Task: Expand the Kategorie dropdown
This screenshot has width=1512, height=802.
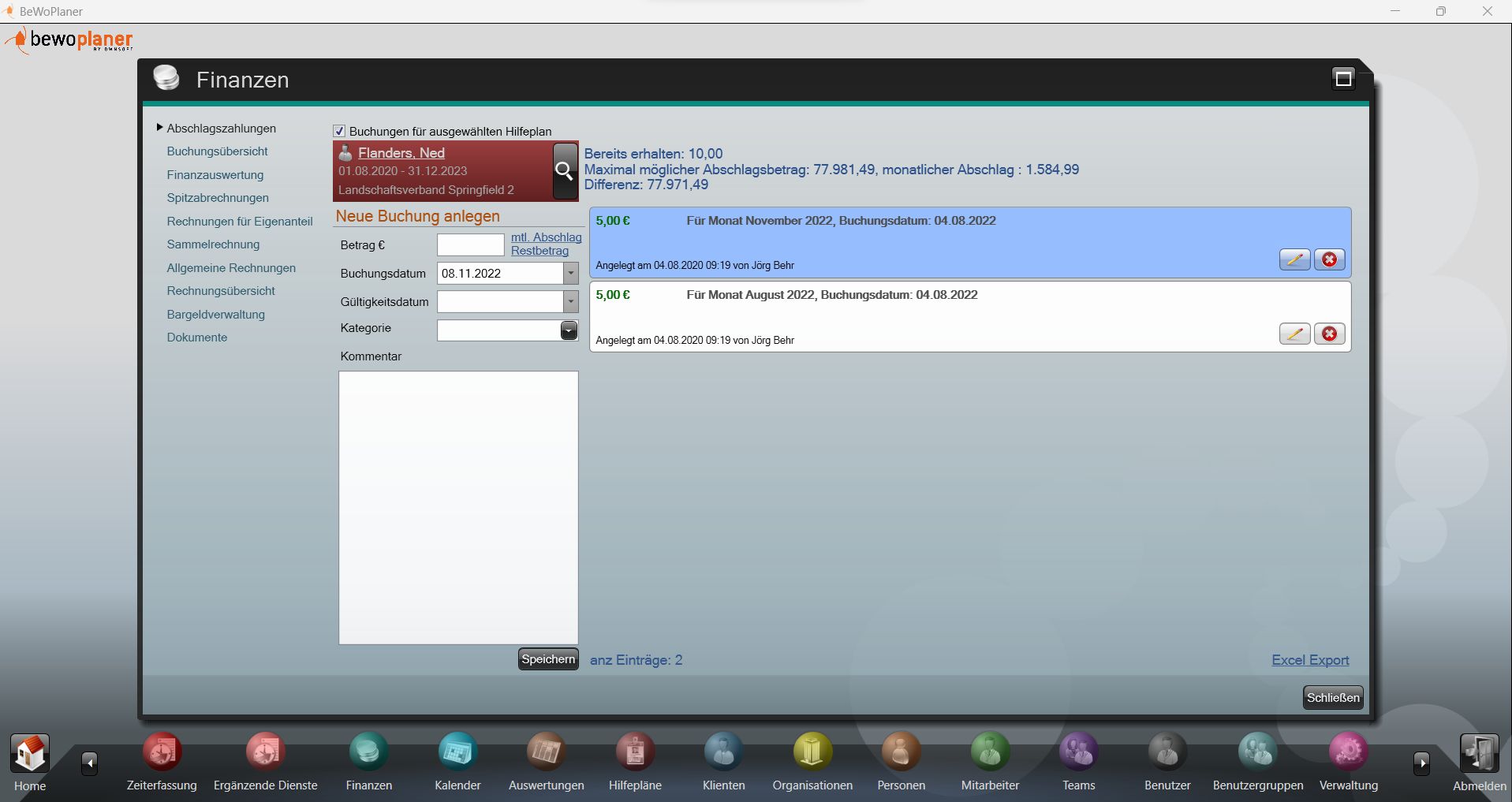Action: click(x=569, y=330)
